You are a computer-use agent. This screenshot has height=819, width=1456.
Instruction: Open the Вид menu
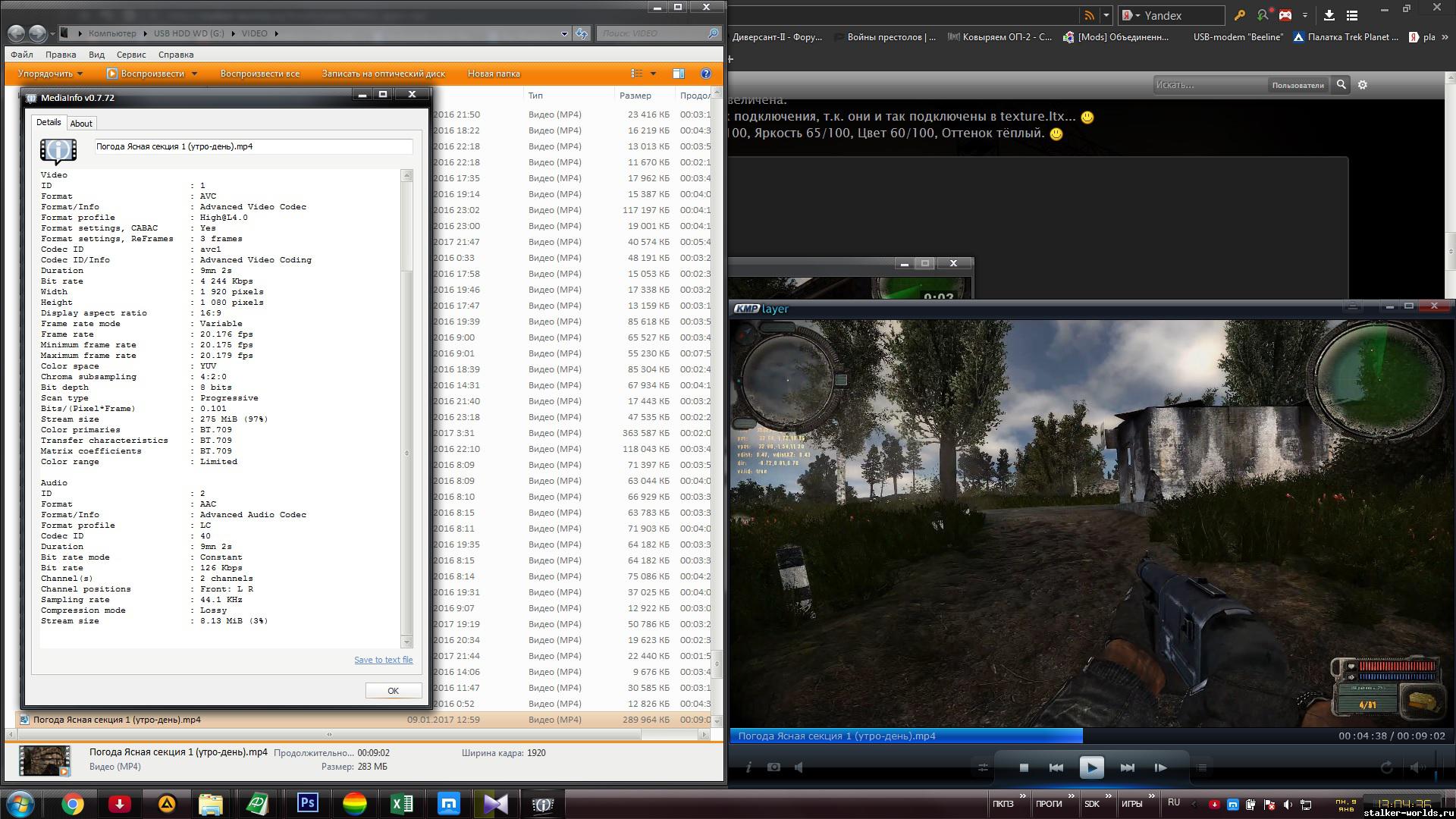point(96,55)
